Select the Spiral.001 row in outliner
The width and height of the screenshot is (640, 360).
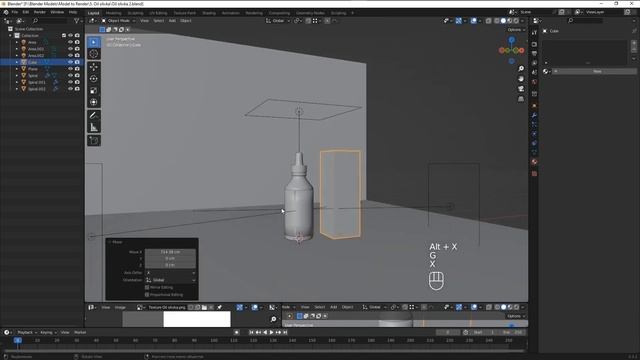41,82
